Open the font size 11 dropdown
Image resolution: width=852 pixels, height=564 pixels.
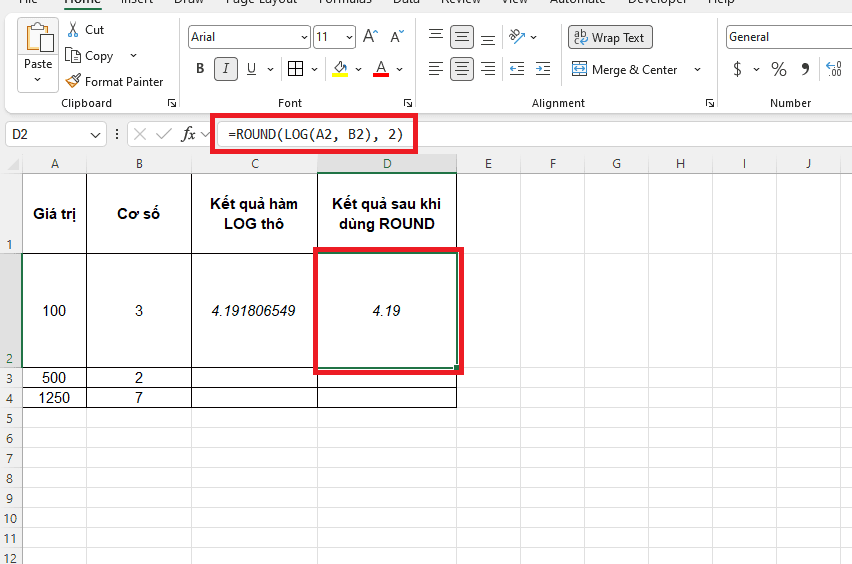tap(349, 37)
